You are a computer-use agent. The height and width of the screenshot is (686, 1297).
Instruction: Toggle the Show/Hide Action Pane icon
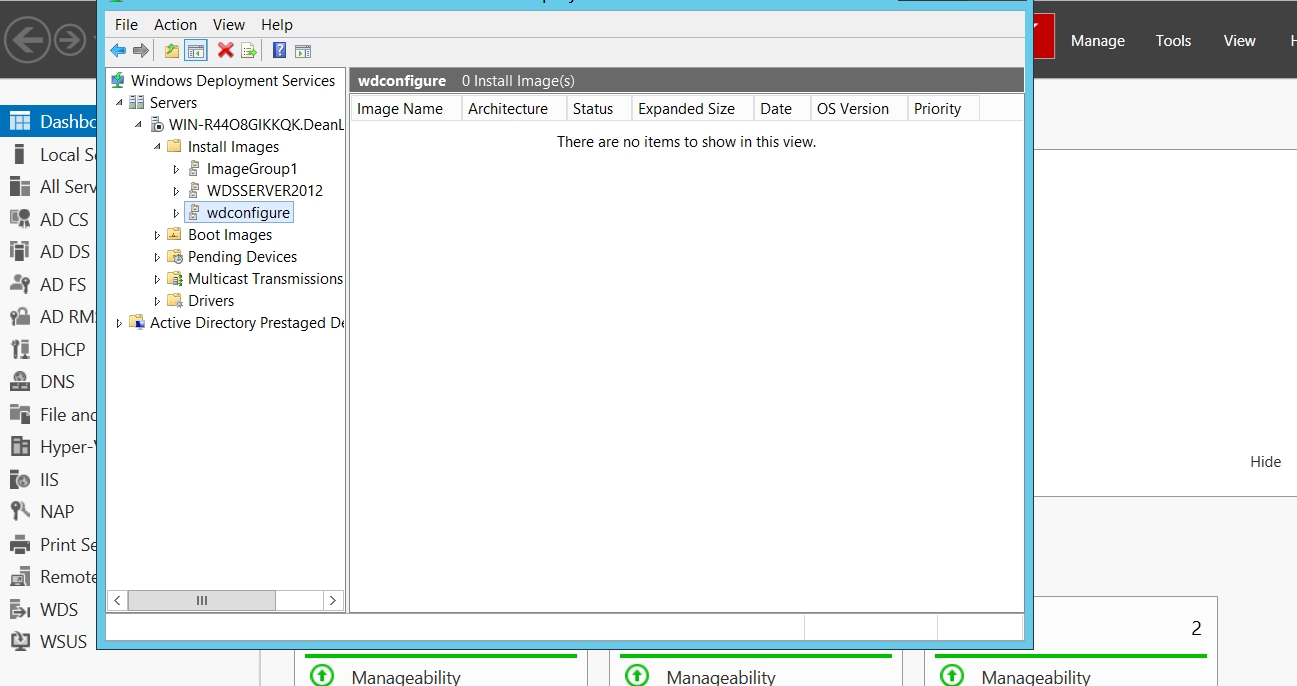303,51
